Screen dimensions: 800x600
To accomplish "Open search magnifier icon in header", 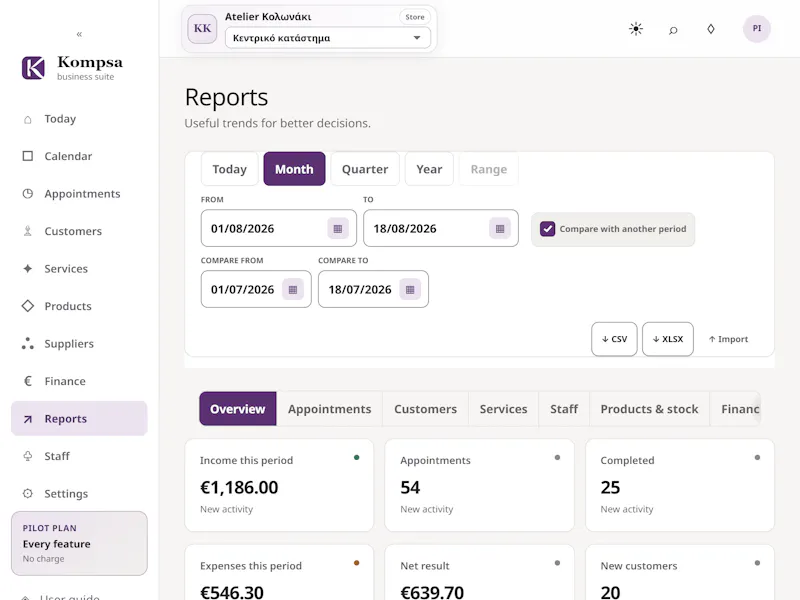I will [x=673, y=30].
